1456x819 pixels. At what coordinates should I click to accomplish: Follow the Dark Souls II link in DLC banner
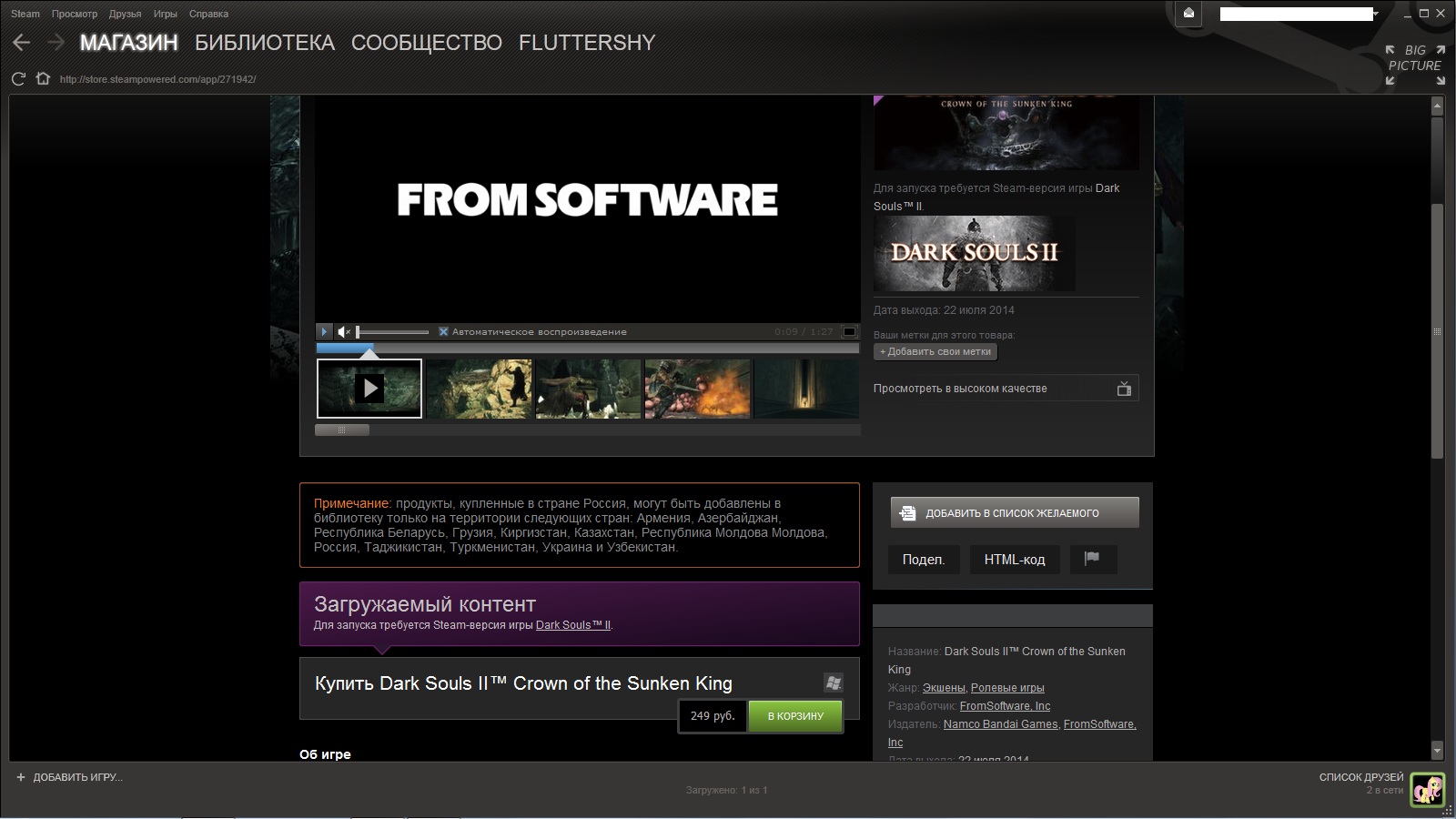pyautogui.click(x=573, y=625)
